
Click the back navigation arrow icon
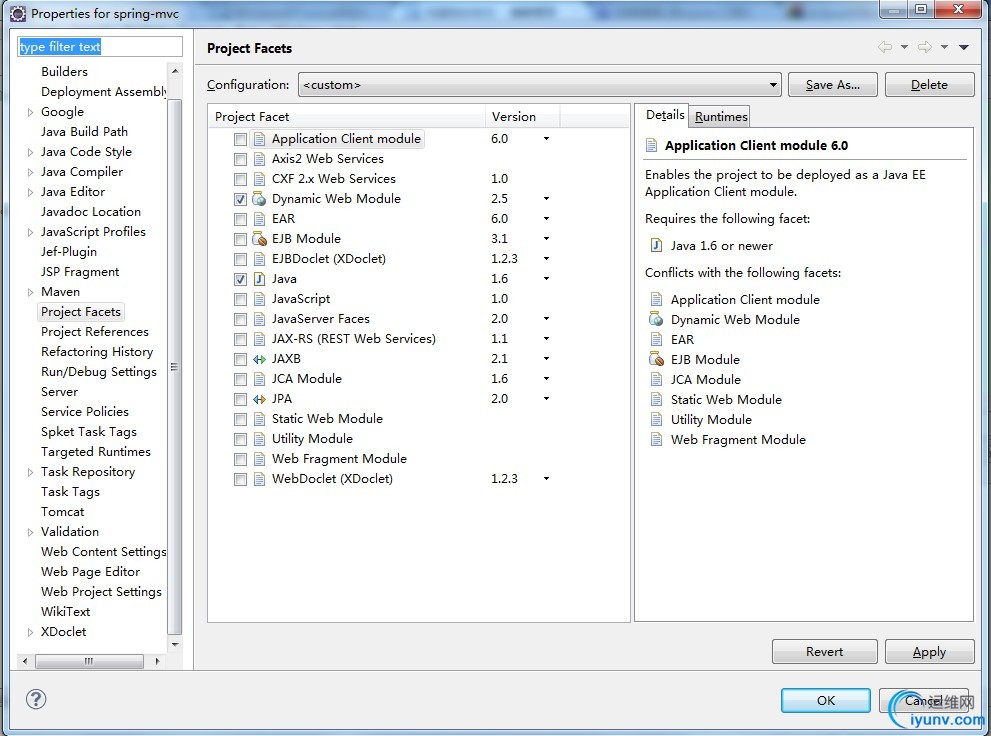(885, 47)
